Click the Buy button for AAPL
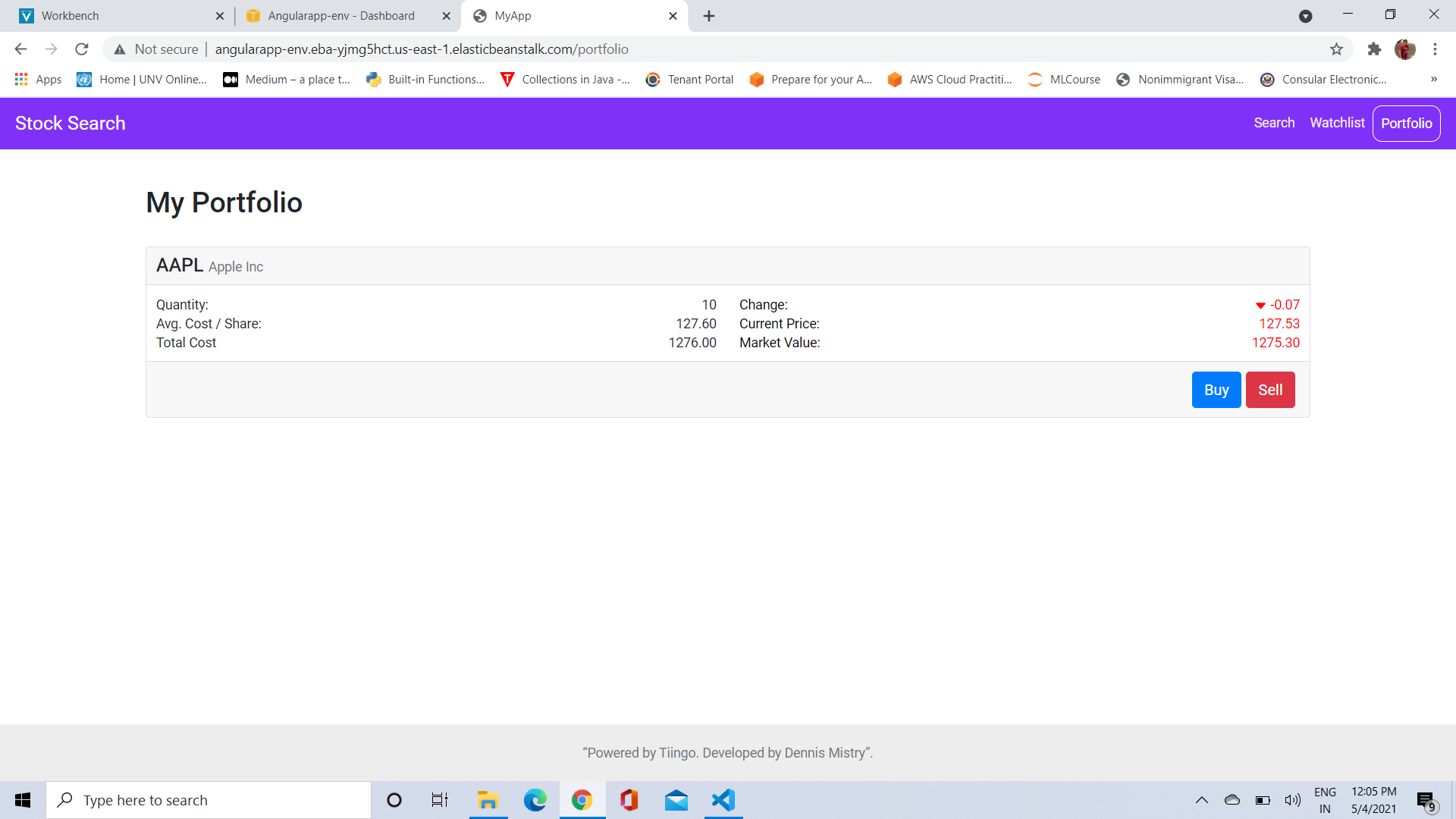This screenshot has width=1456, height=819. tap(1216, 390)
